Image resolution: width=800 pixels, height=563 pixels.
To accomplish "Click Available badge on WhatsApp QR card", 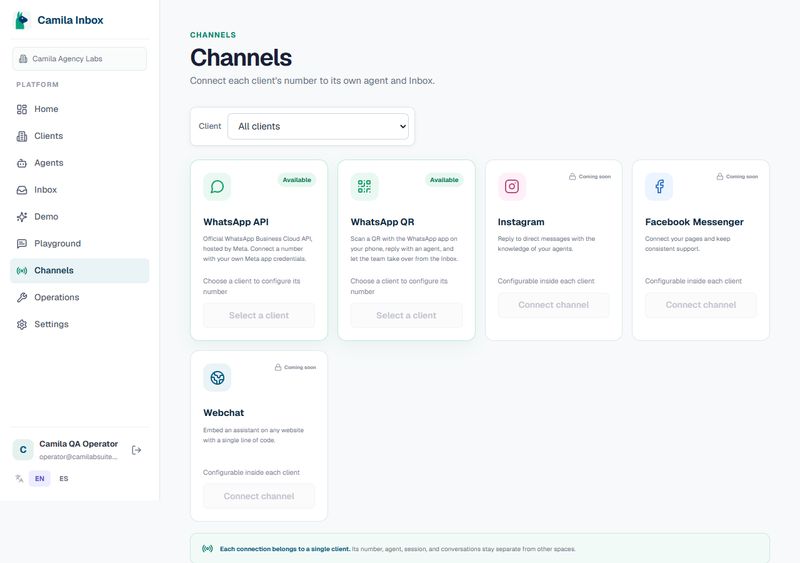I will pyautogui.click(x=444, y=180).
